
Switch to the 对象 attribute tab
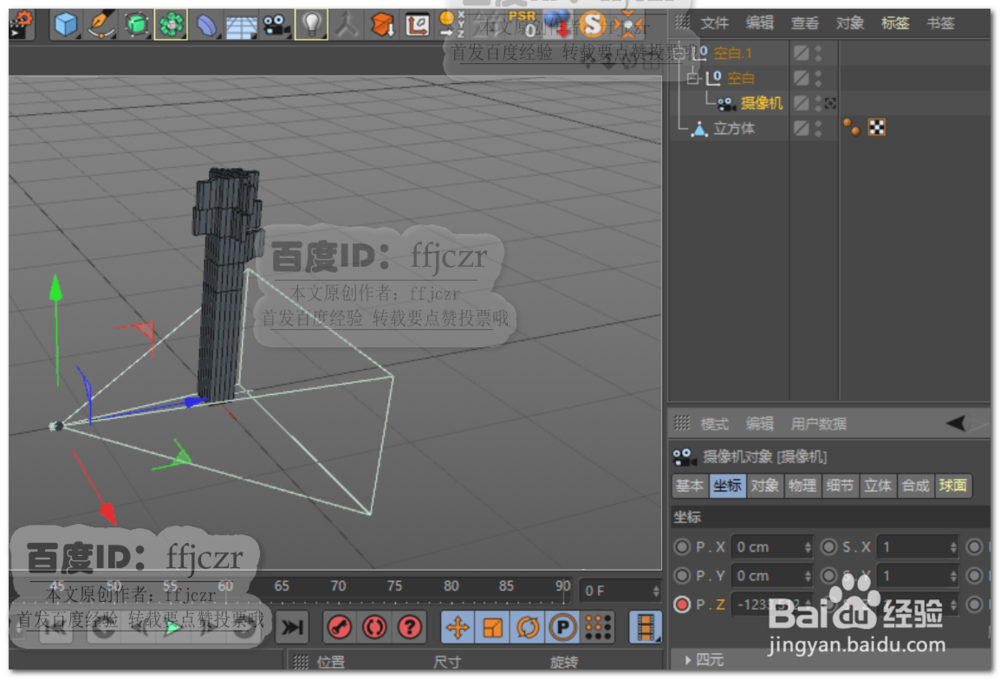[765, 486]
